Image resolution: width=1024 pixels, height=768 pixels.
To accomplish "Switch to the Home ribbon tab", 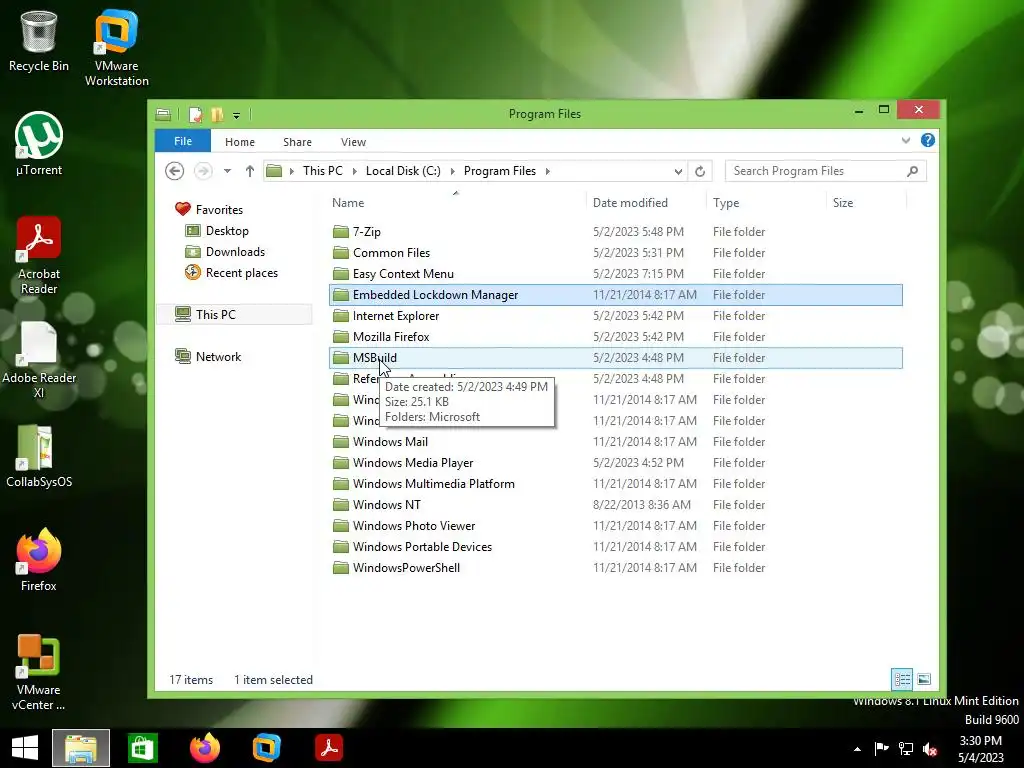I will pos(240,142).
